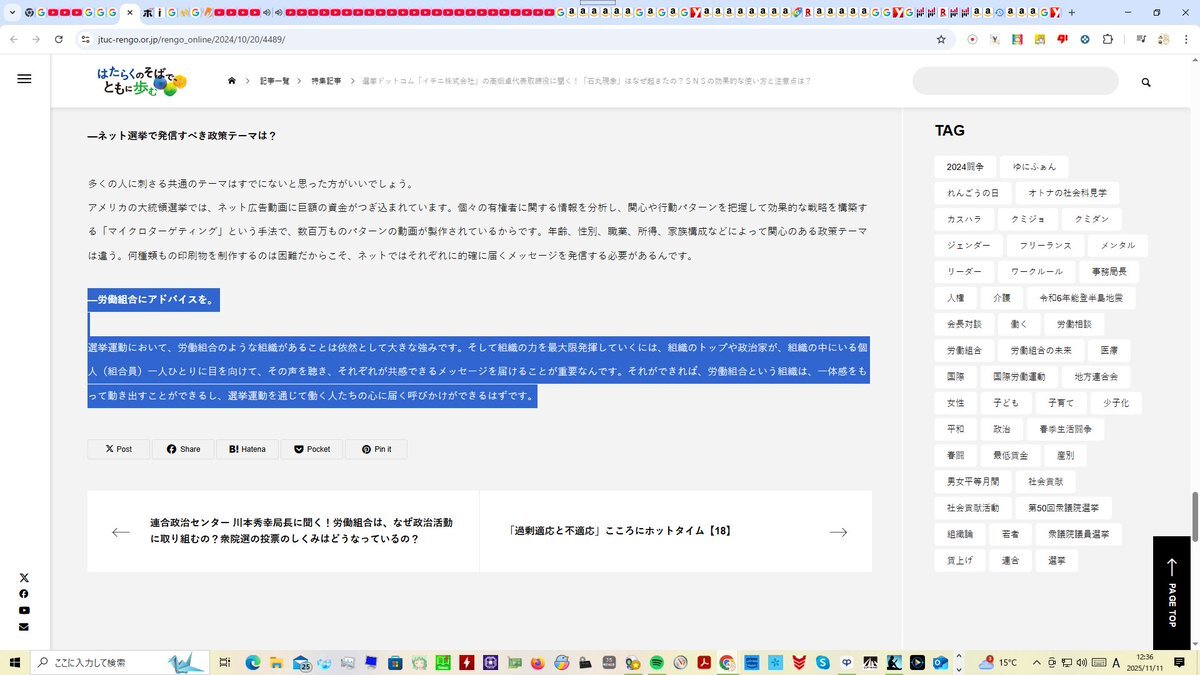Screen dimensions: 1200x675
Task: Select the 2024闘争 tag
Action: pyautogui.click(x=965, y=167)
